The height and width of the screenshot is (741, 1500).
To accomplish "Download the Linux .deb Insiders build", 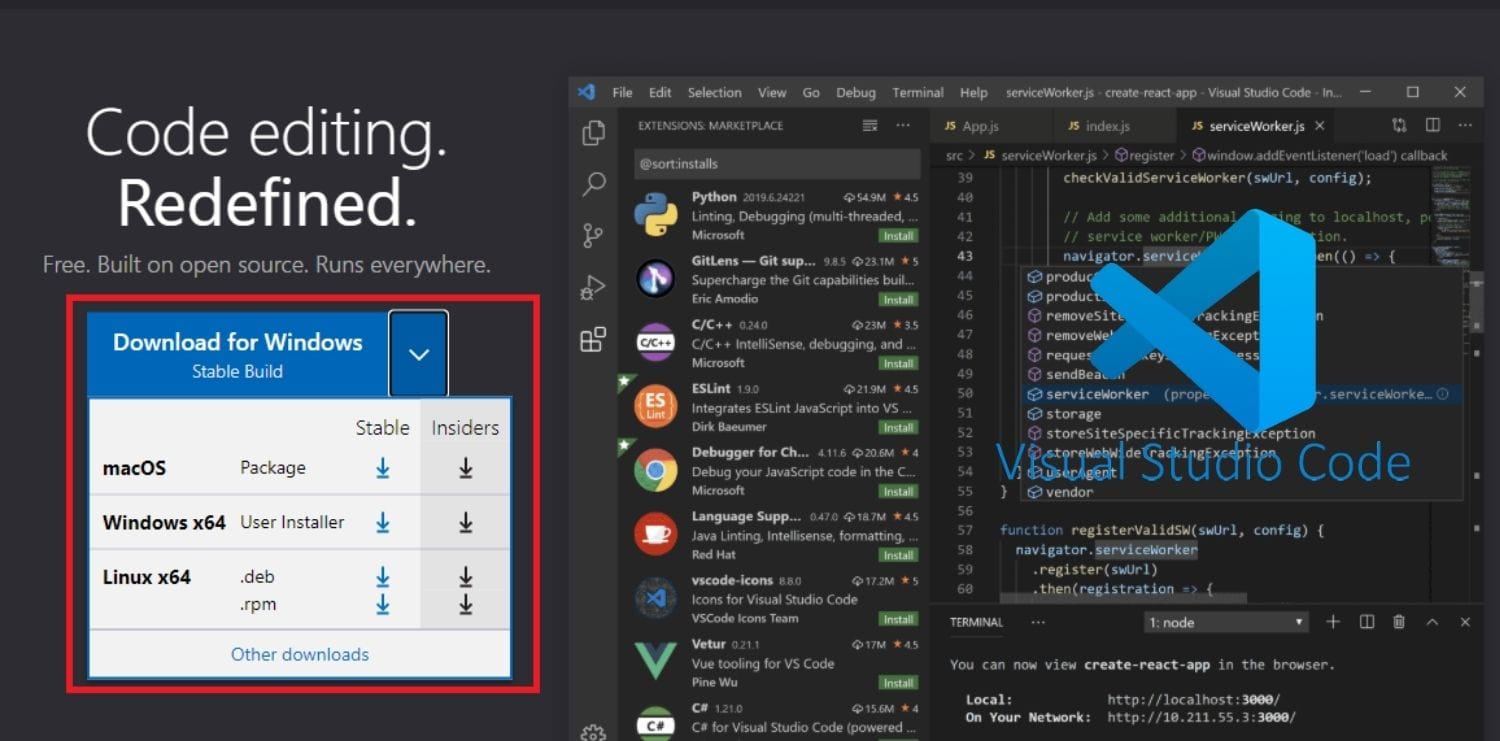I will click(466, 577).
